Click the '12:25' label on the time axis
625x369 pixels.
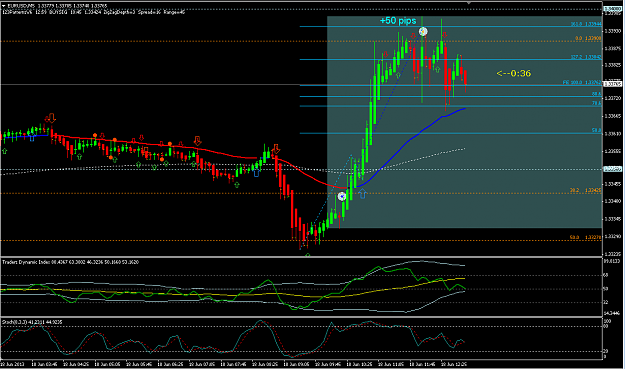point(454,364)
